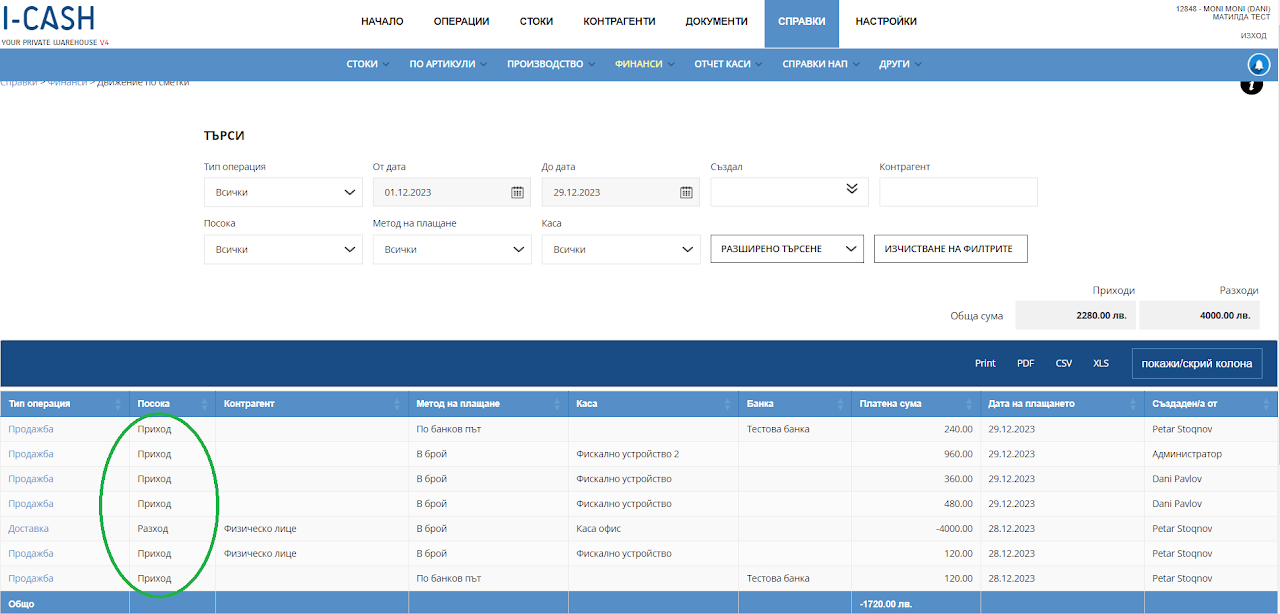Open the Доставка operation link

coord(28,529)
